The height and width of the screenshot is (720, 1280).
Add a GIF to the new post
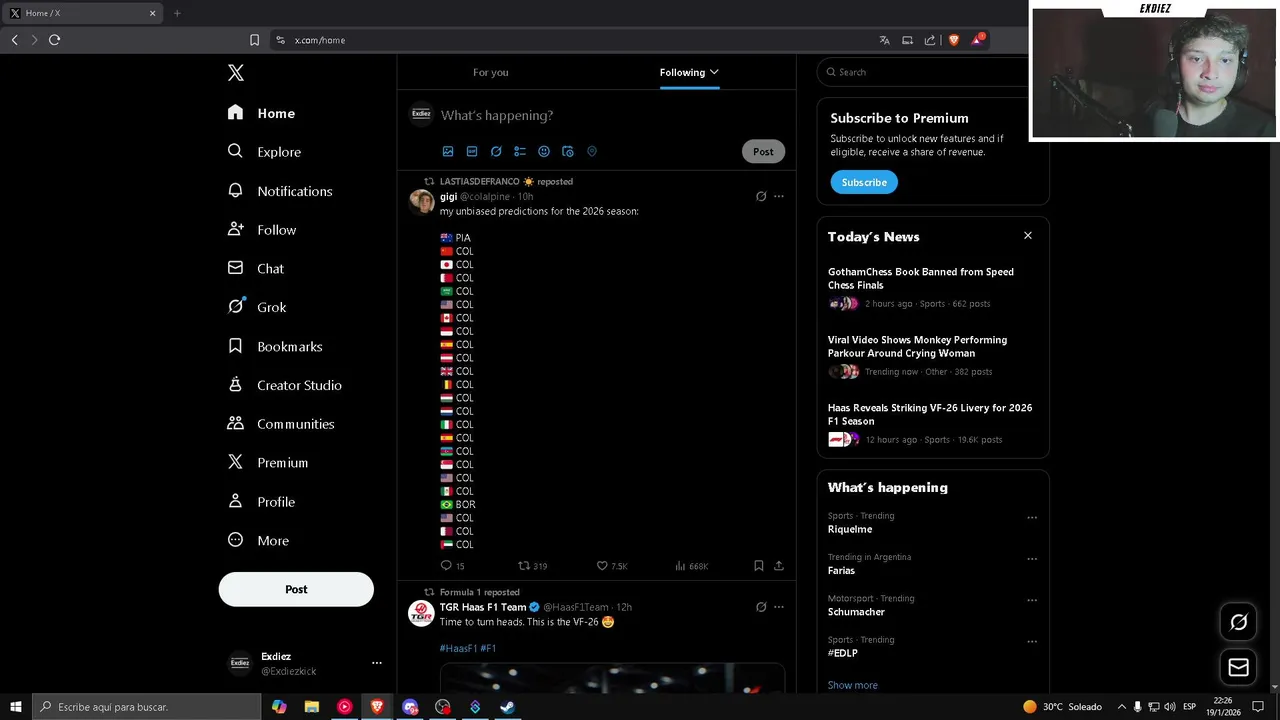[472, 152]
